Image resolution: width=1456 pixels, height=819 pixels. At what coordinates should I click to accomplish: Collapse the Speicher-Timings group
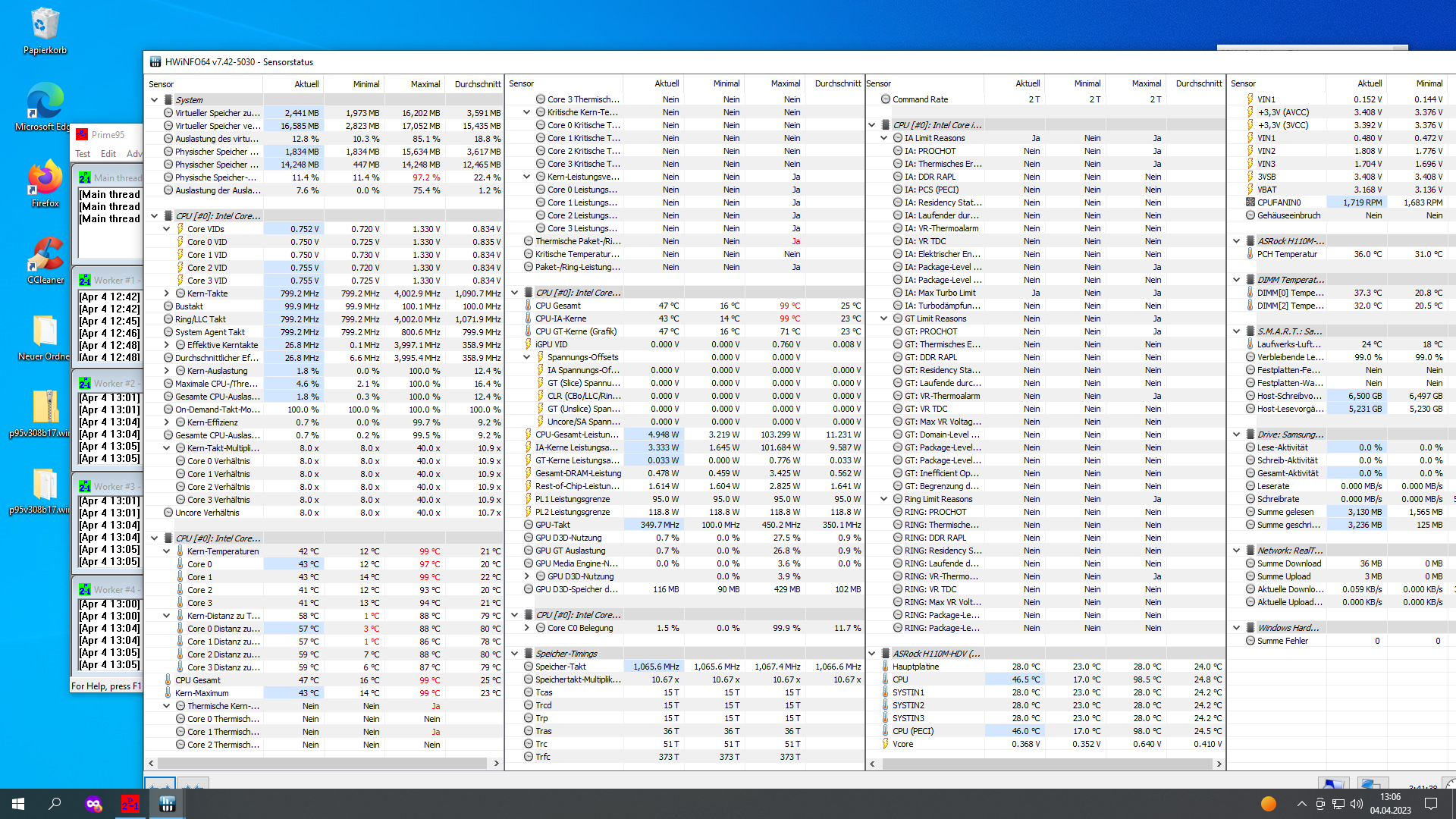coord(515,654)
